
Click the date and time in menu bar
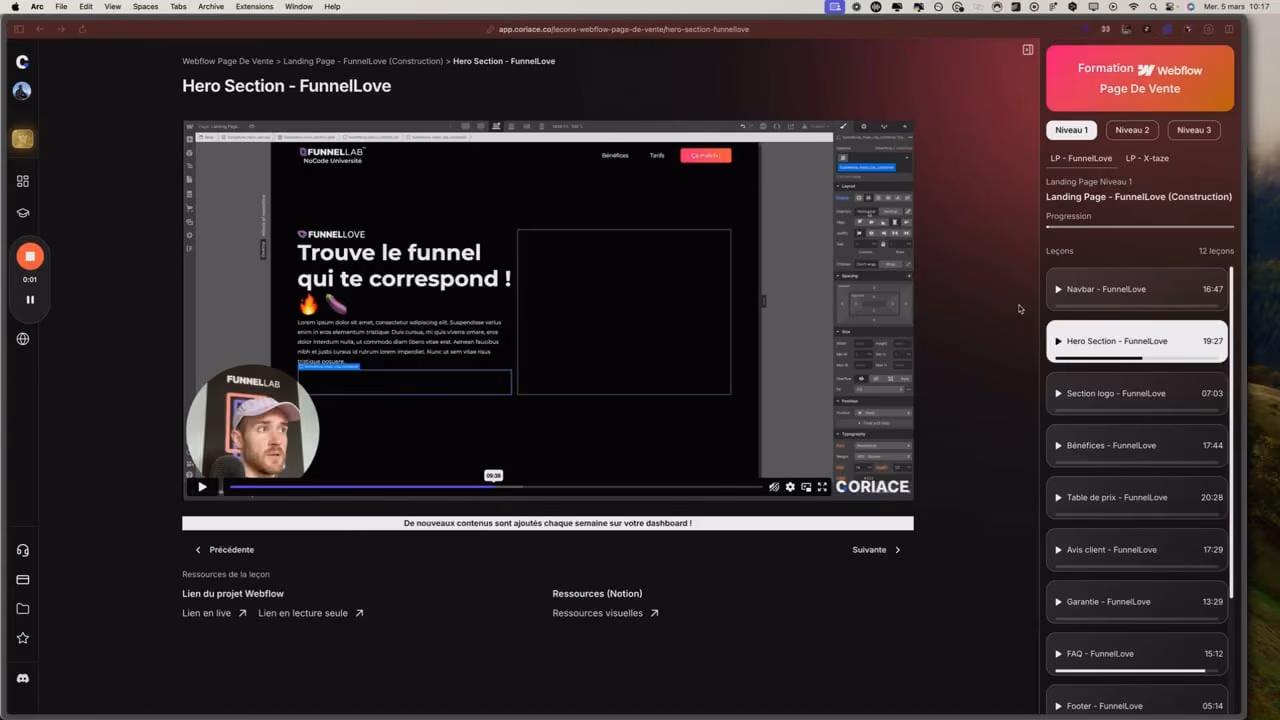point(1239,7)
